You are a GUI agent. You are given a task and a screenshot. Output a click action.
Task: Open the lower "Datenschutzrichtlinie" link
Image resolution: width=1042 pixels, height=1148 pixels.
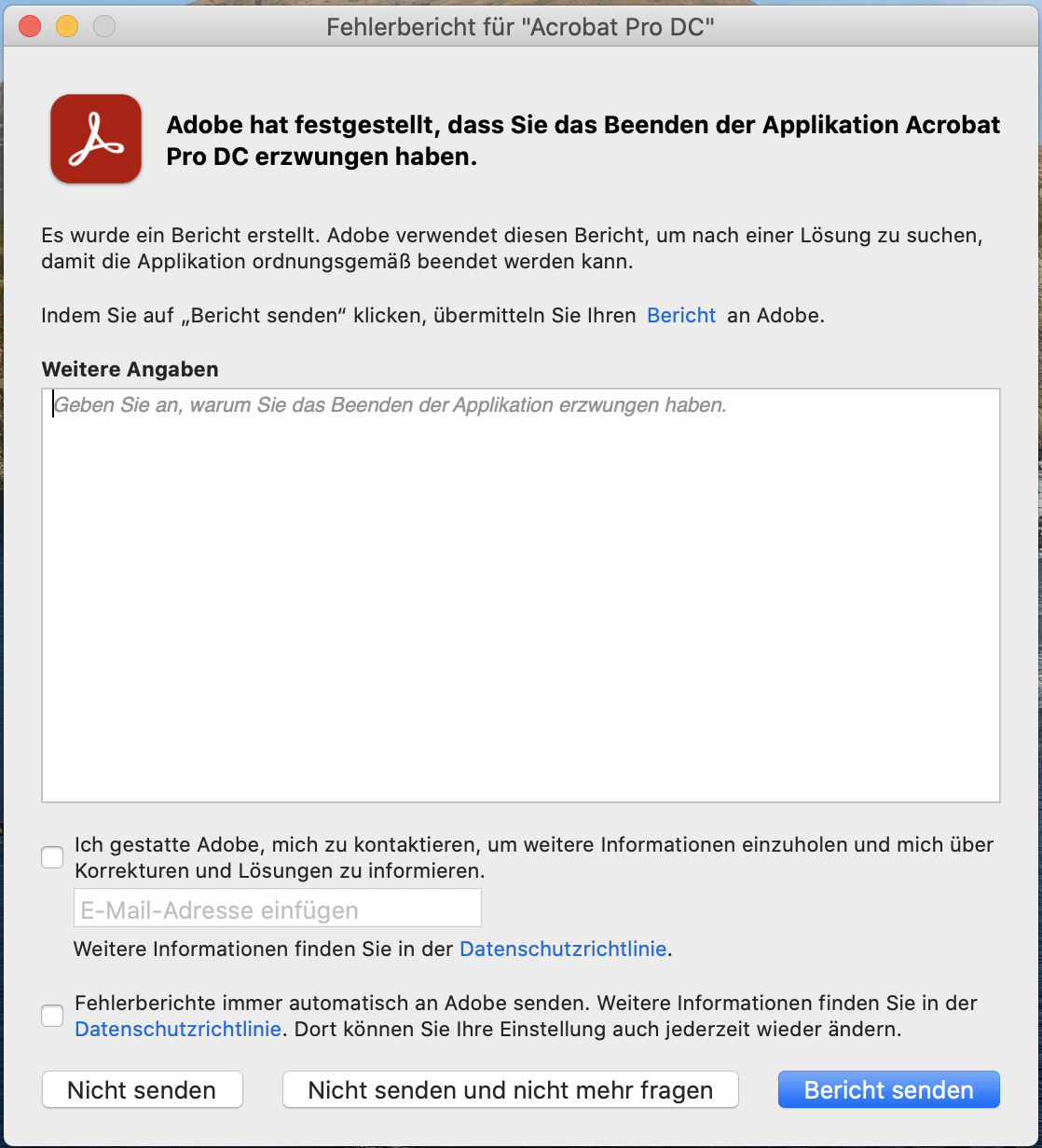pyautogui.click(x=177, y=1029)
